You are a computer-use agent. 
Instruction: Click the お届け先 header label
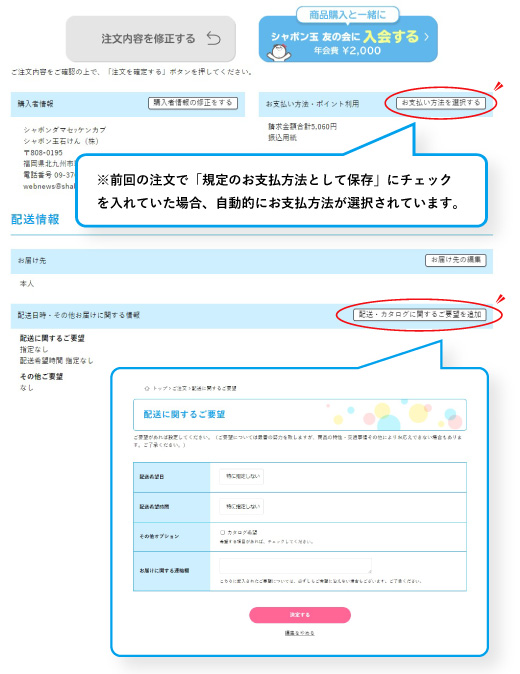point(32,260)
